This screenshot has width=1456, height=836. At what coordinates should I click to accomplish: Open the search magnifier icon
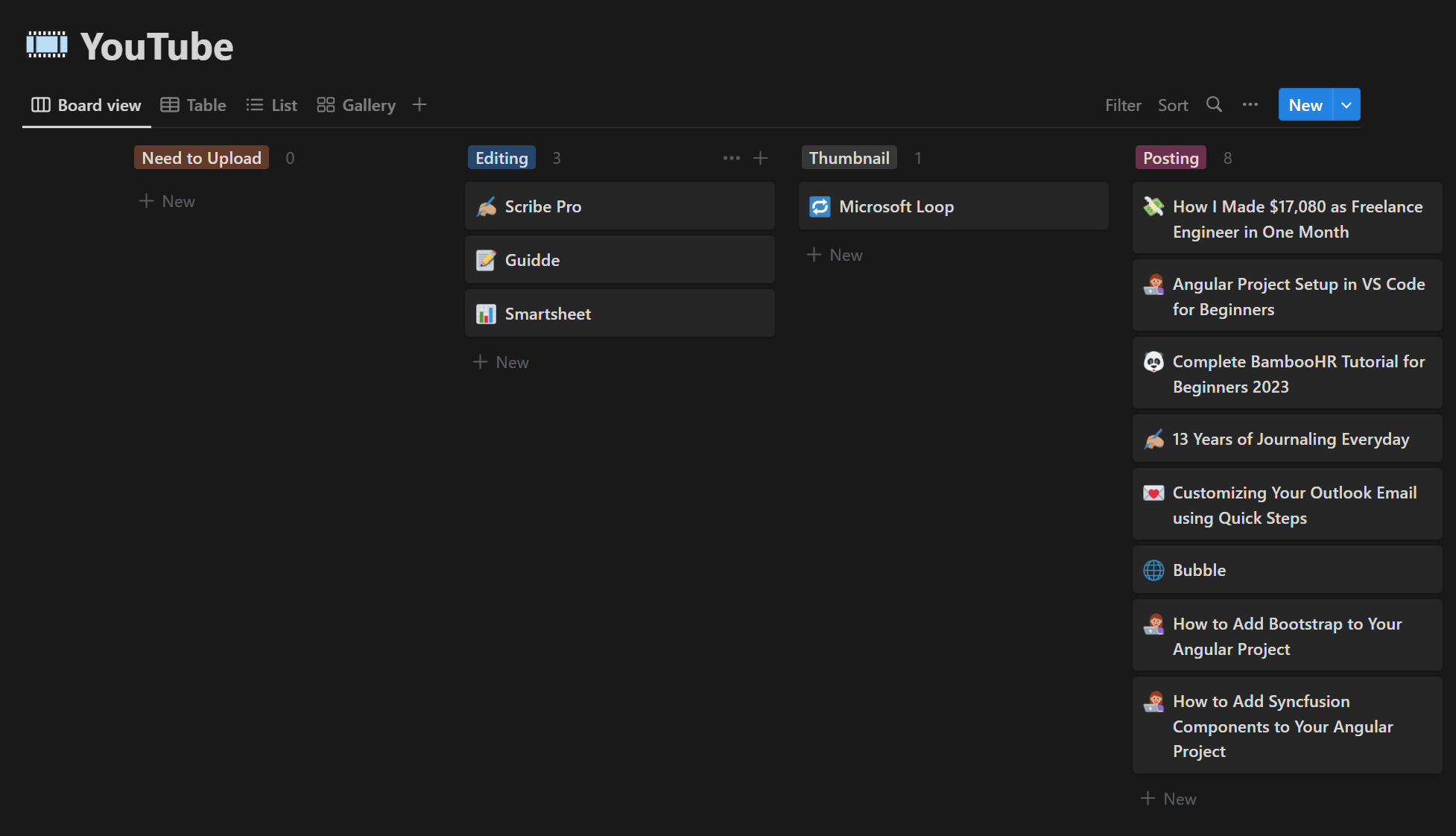click(x=1214, y=104)
